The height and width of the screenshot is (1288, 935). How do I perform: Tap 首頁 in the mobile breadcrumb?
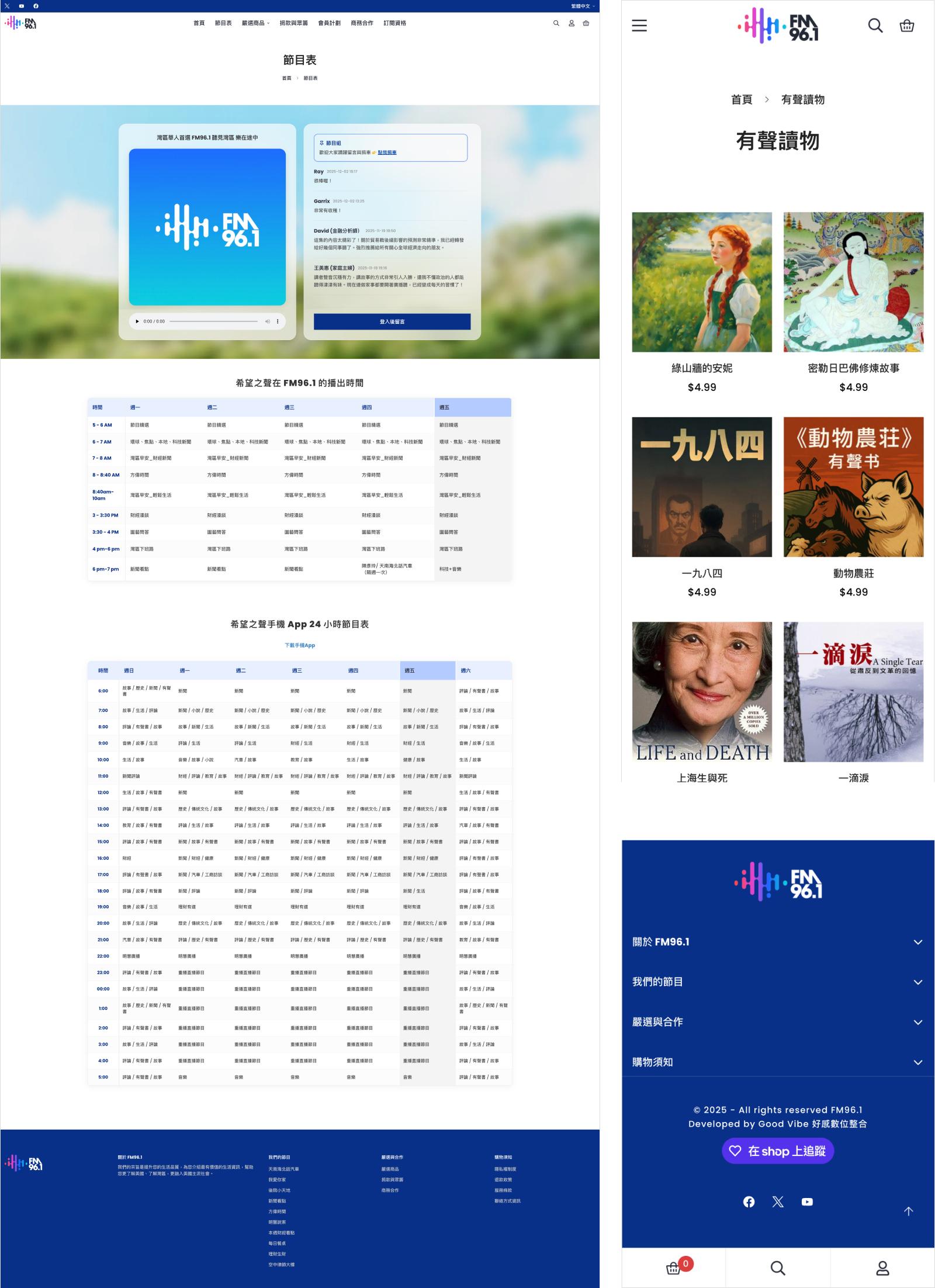point(742,100)
